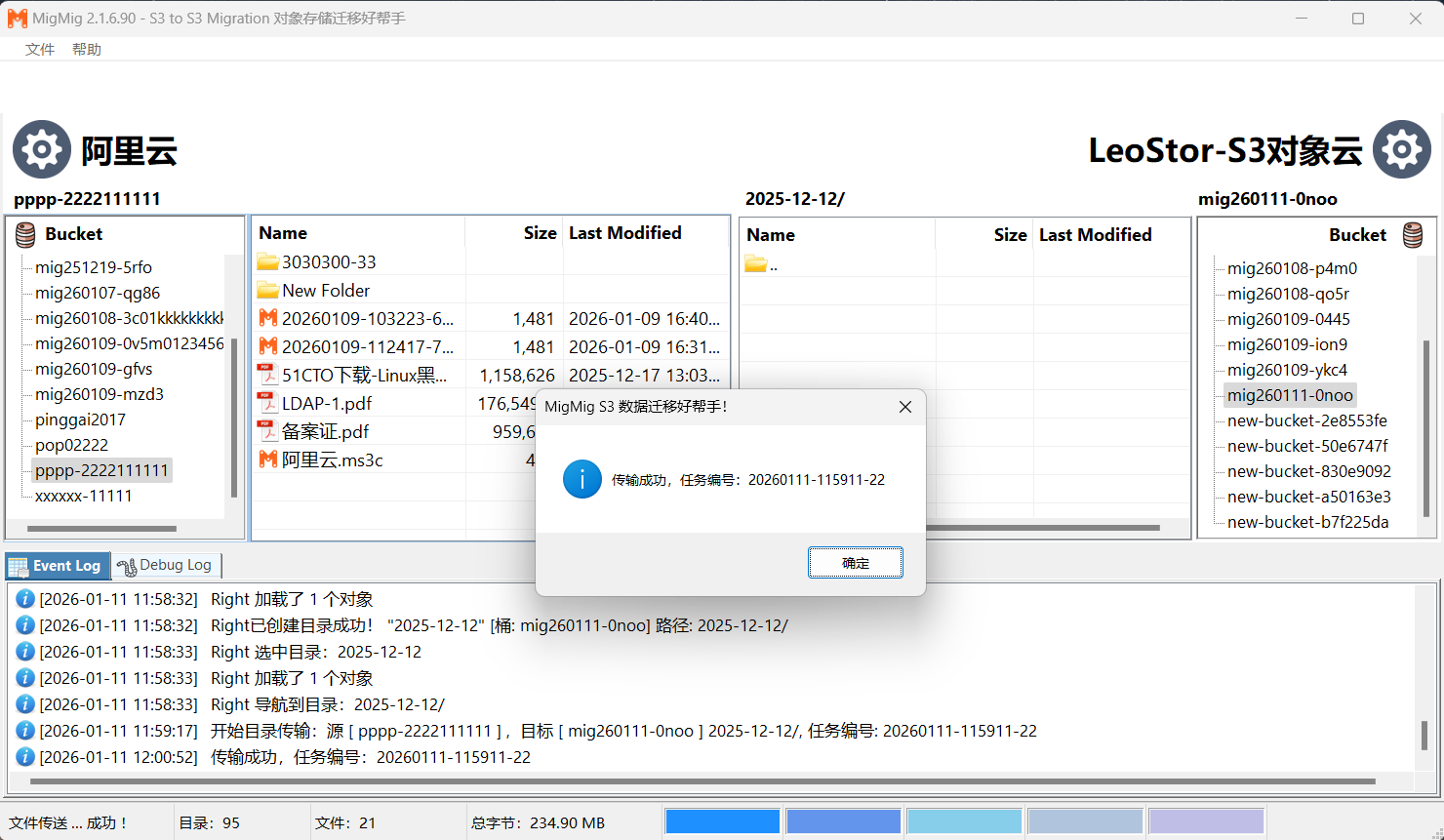Open the 阿里云 settings gear icon

pyautogui.click(x=41, y=149)
